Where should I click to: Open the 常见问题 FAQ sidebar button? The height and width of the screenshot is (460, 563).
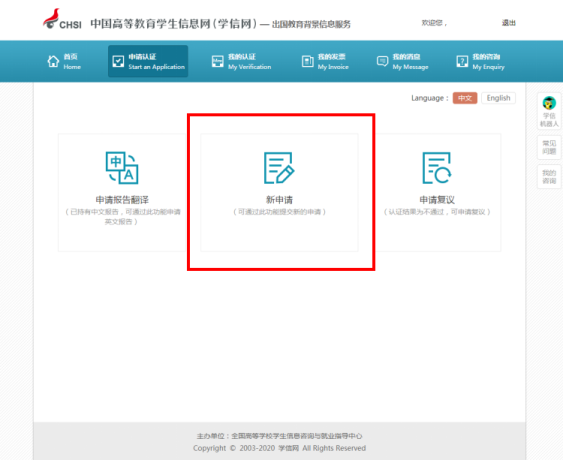[x=549, y=148]
